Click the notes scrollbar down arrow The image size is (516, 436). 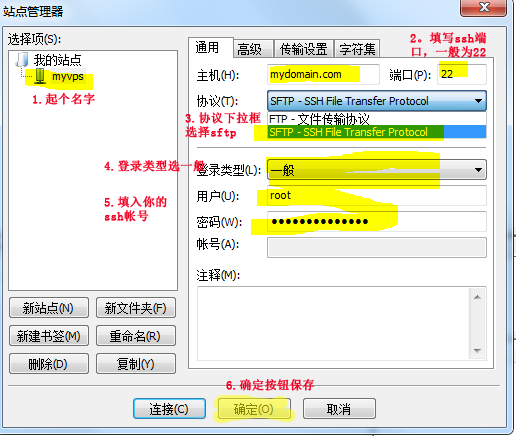(x=477, y=351)
